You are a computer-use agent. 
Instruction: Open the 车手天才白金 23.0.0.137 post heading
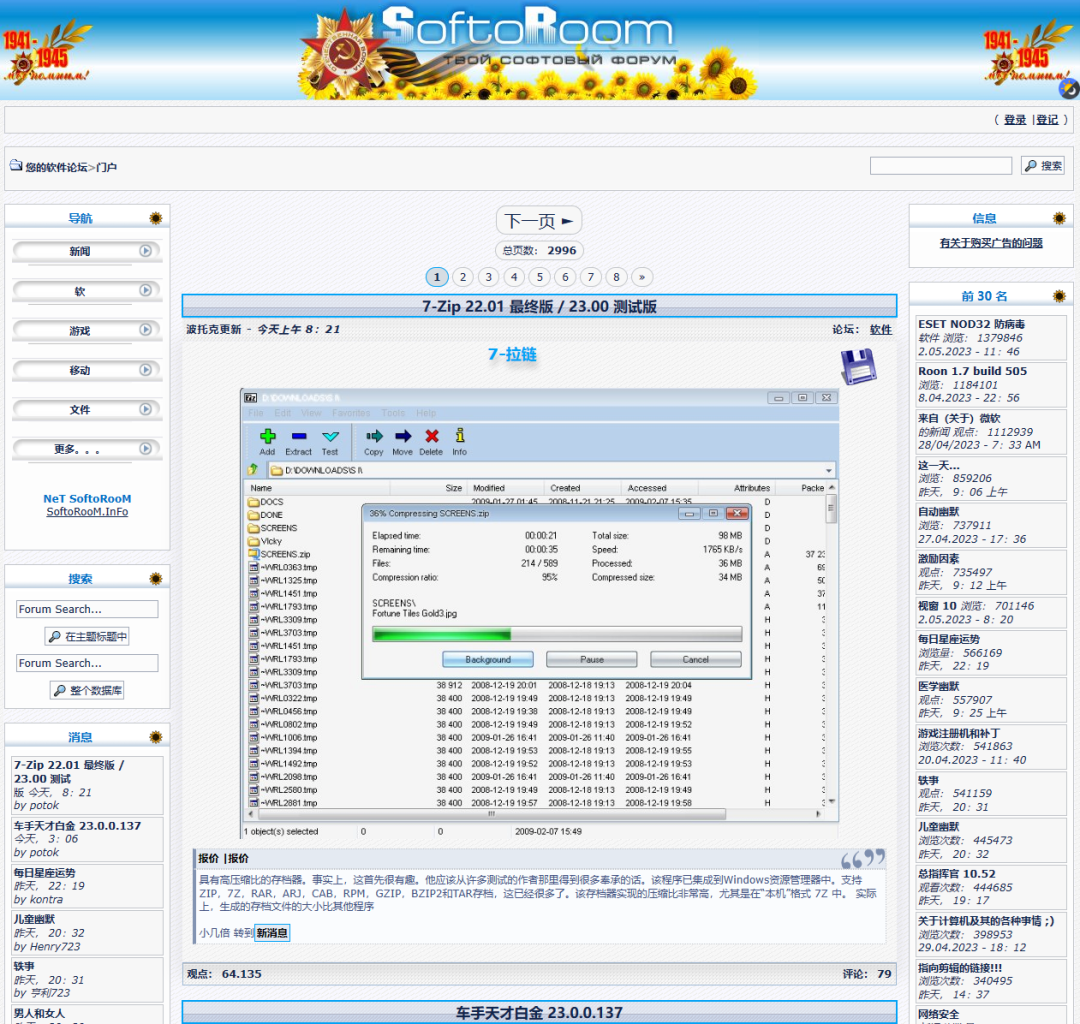pyautogui.click(x=539, y=1012)
